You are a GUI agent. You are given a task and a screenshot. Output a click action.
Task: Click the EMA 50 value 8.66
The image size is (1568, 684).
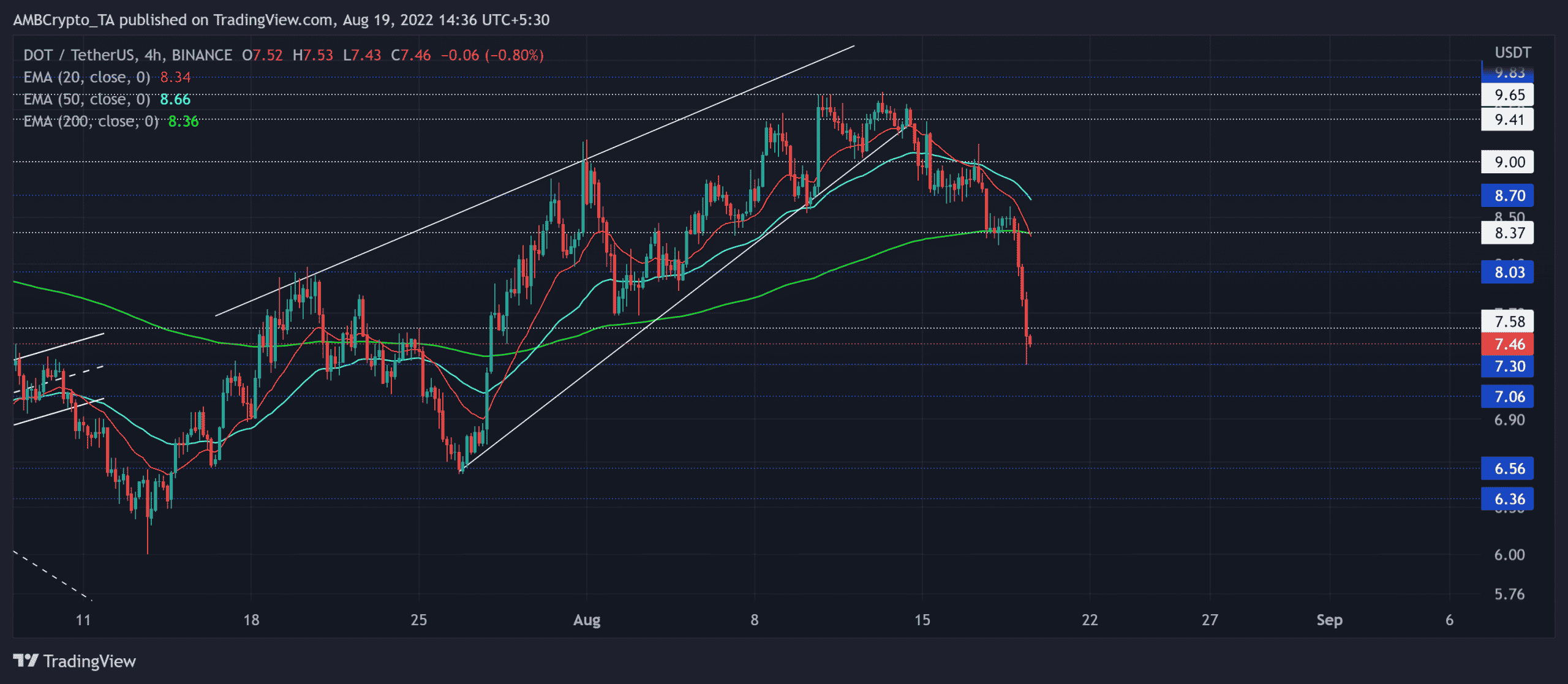pyautogui.click(x=175, y=99)
